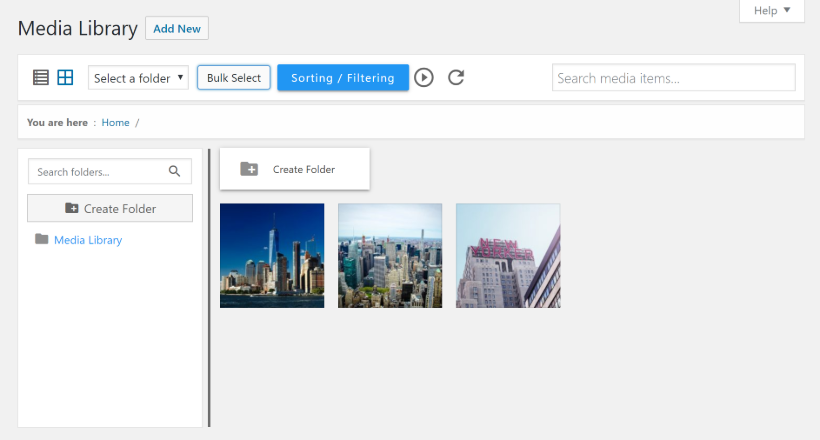Click the Add New button
The height and width of the screenshot is (440, 820).
pos(177,28)
